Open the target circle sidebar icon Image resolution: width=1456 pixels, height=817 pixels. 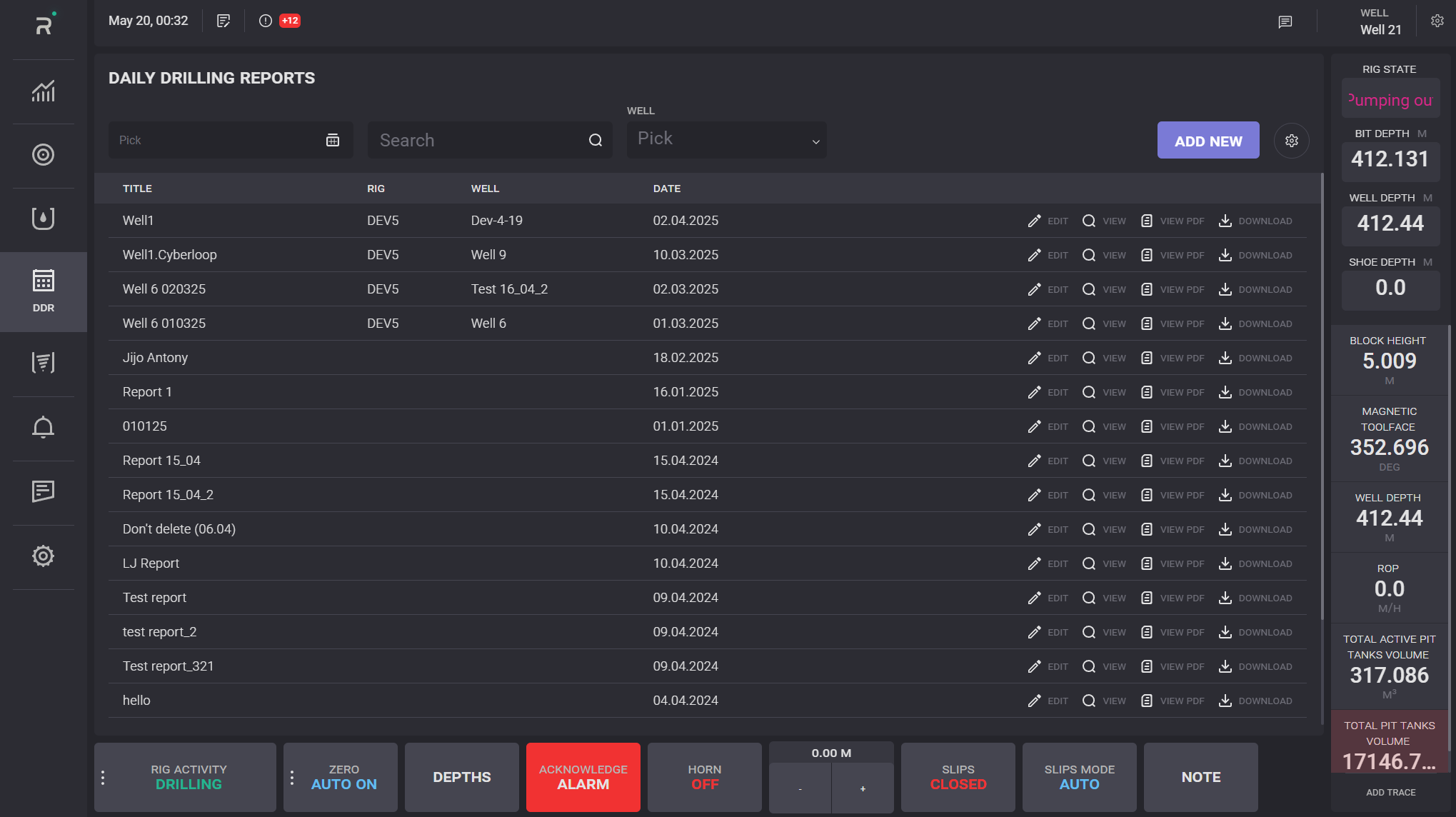43,155
